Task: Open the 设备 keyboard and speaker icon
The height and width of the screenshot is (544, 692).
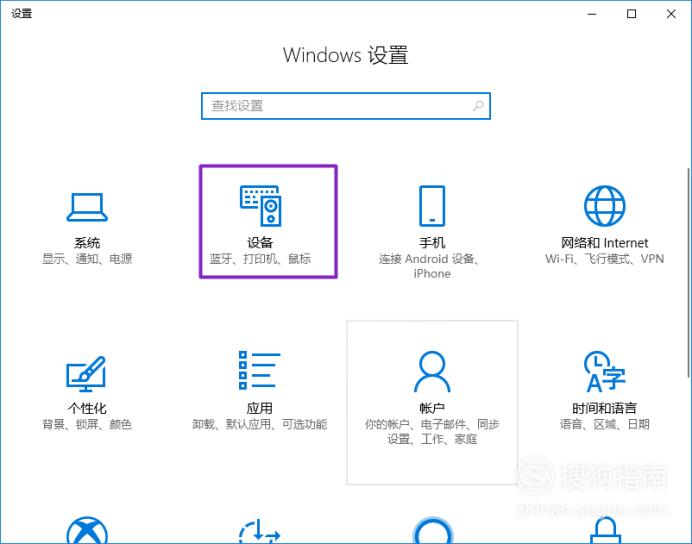Action: [x=261, y=206]
